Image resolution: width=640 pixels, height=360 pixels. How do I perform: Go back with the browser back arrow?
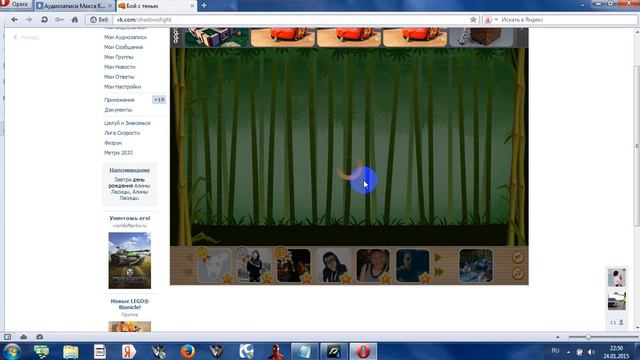pos(14,20)
